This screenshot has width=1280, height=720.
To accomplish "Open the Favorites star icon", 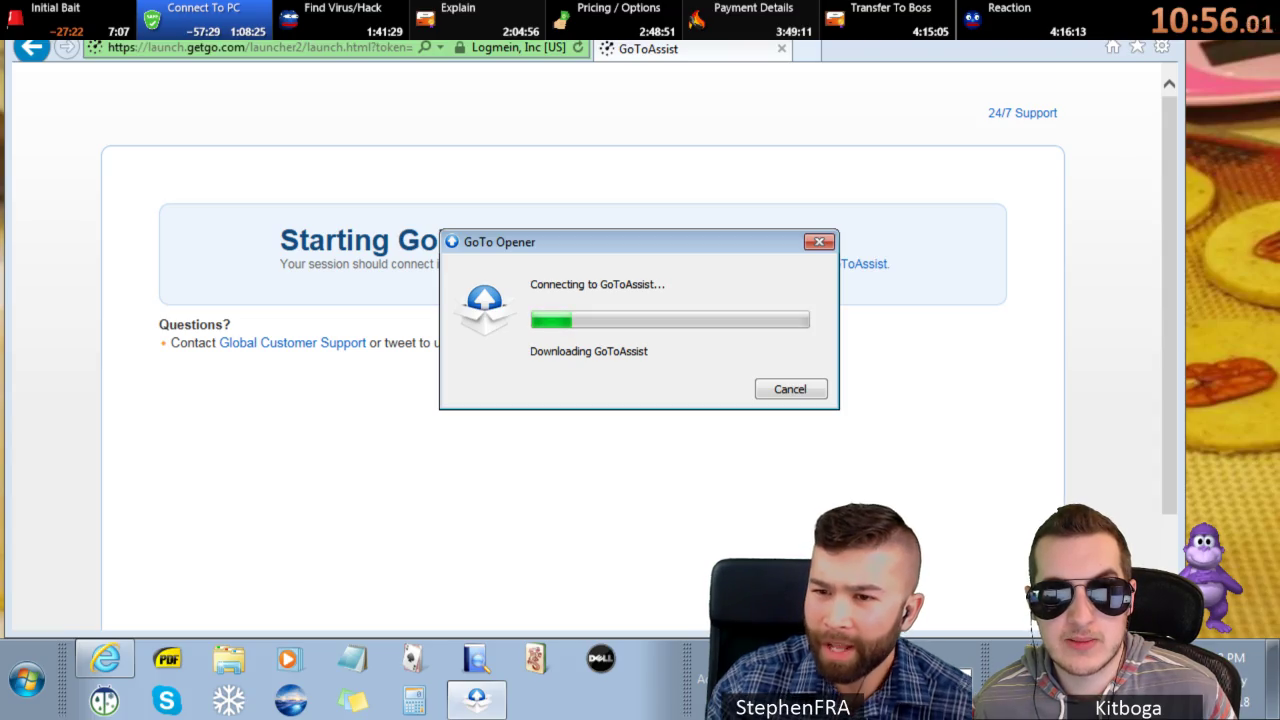I will (1137, 47).
